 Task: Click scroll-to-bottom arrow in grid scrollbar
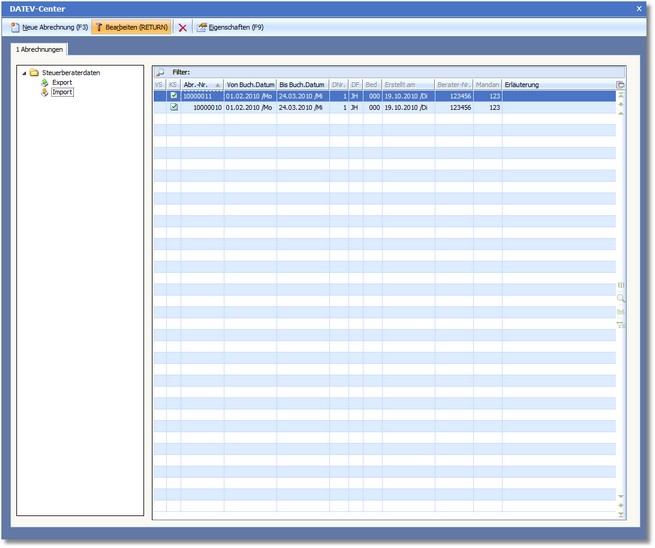tap(621, 514)
